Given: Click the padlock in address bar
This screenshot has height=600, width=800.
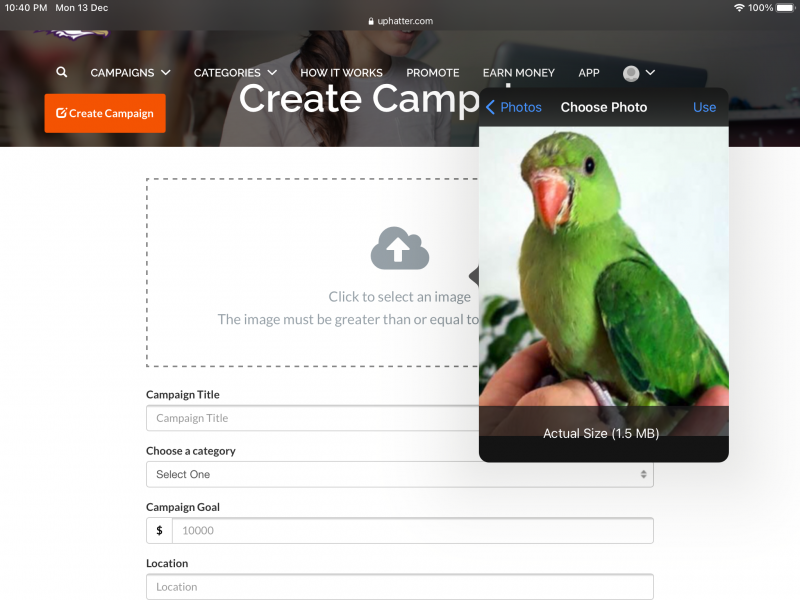Looking at the screenshot, I should [x=371, y=21].
